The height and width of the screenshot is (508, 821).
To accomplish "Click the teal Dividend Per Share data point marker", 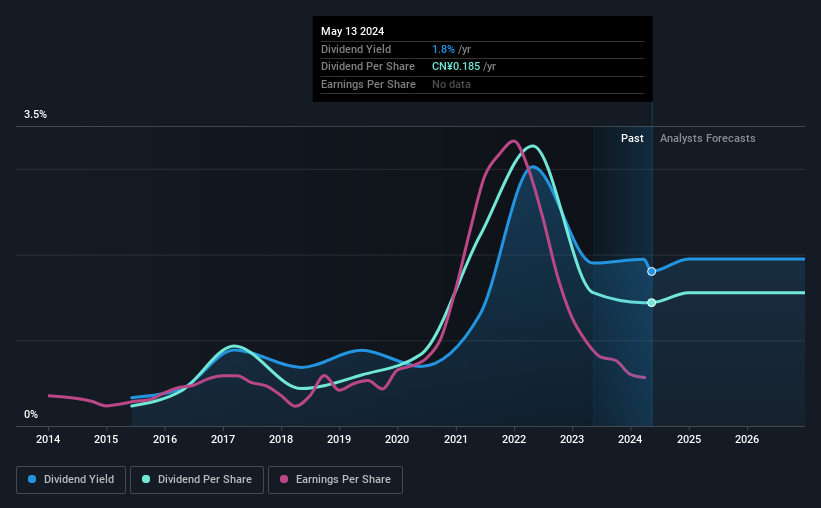I will click(x=651, y=303).
